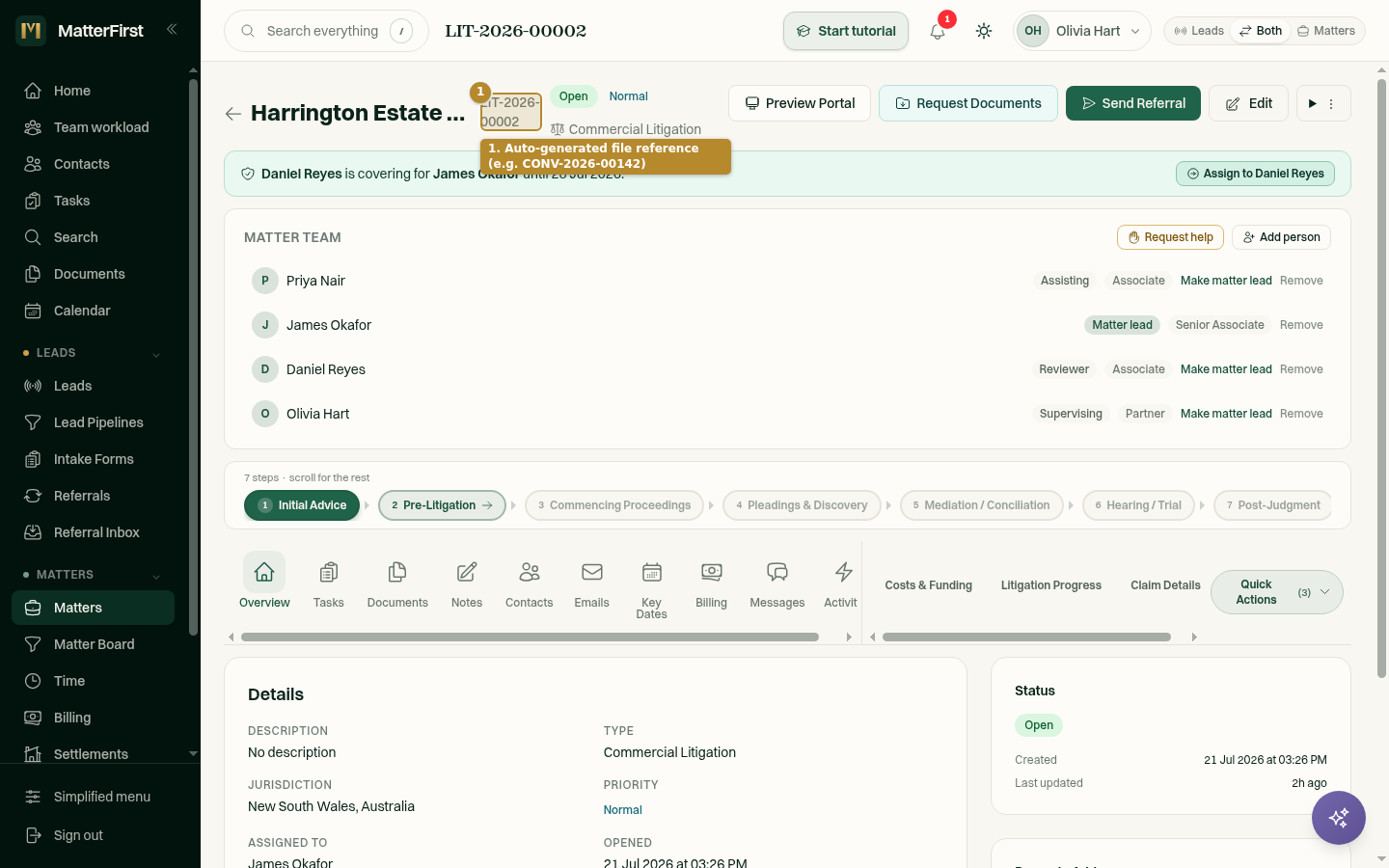Switch view mode to Leads
Screen dimensions: 1389x868
(x=1199, y=31)
